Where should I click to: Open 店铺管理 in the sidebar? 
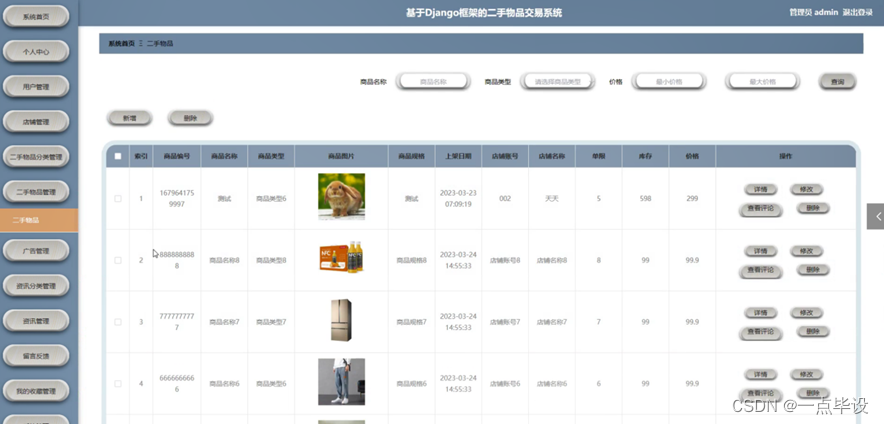point(36,122)
